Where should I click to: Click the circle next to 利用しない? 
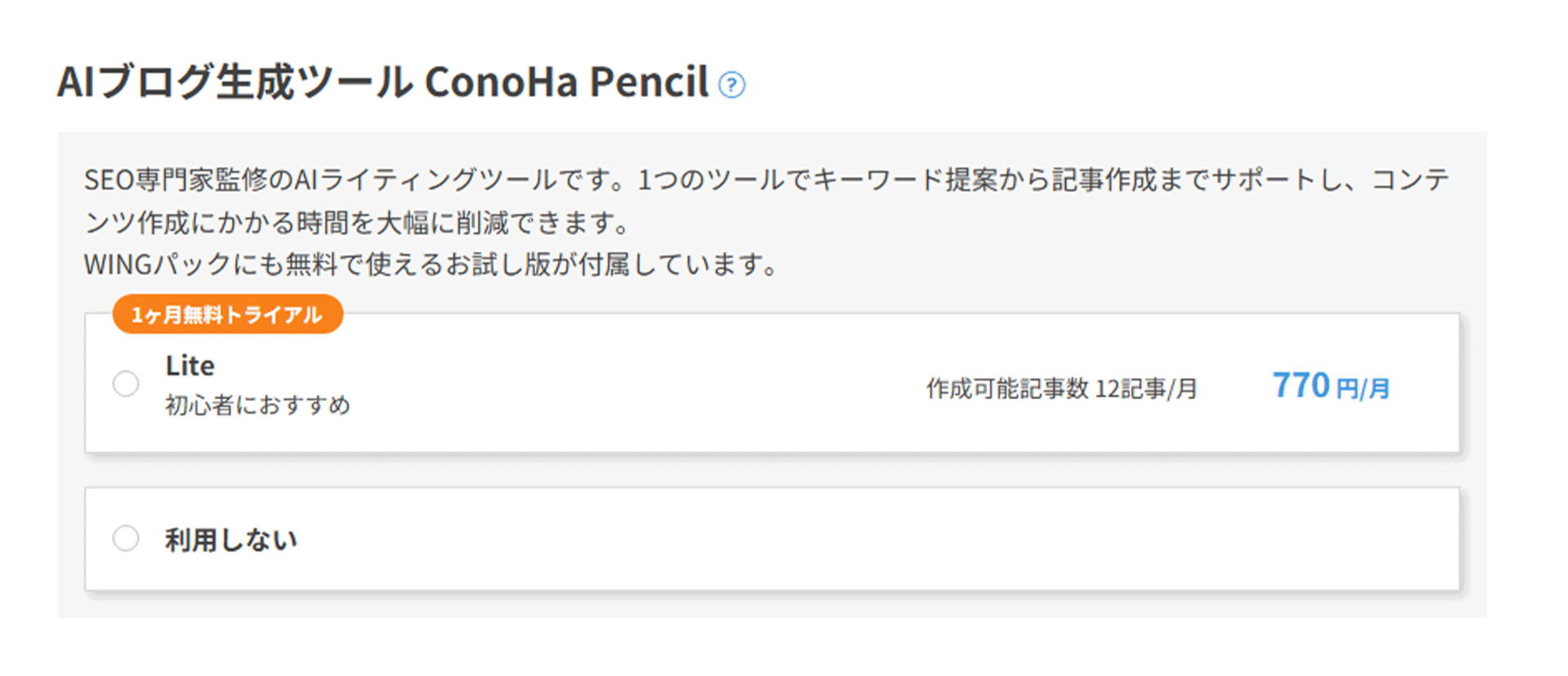coord(126,538)
